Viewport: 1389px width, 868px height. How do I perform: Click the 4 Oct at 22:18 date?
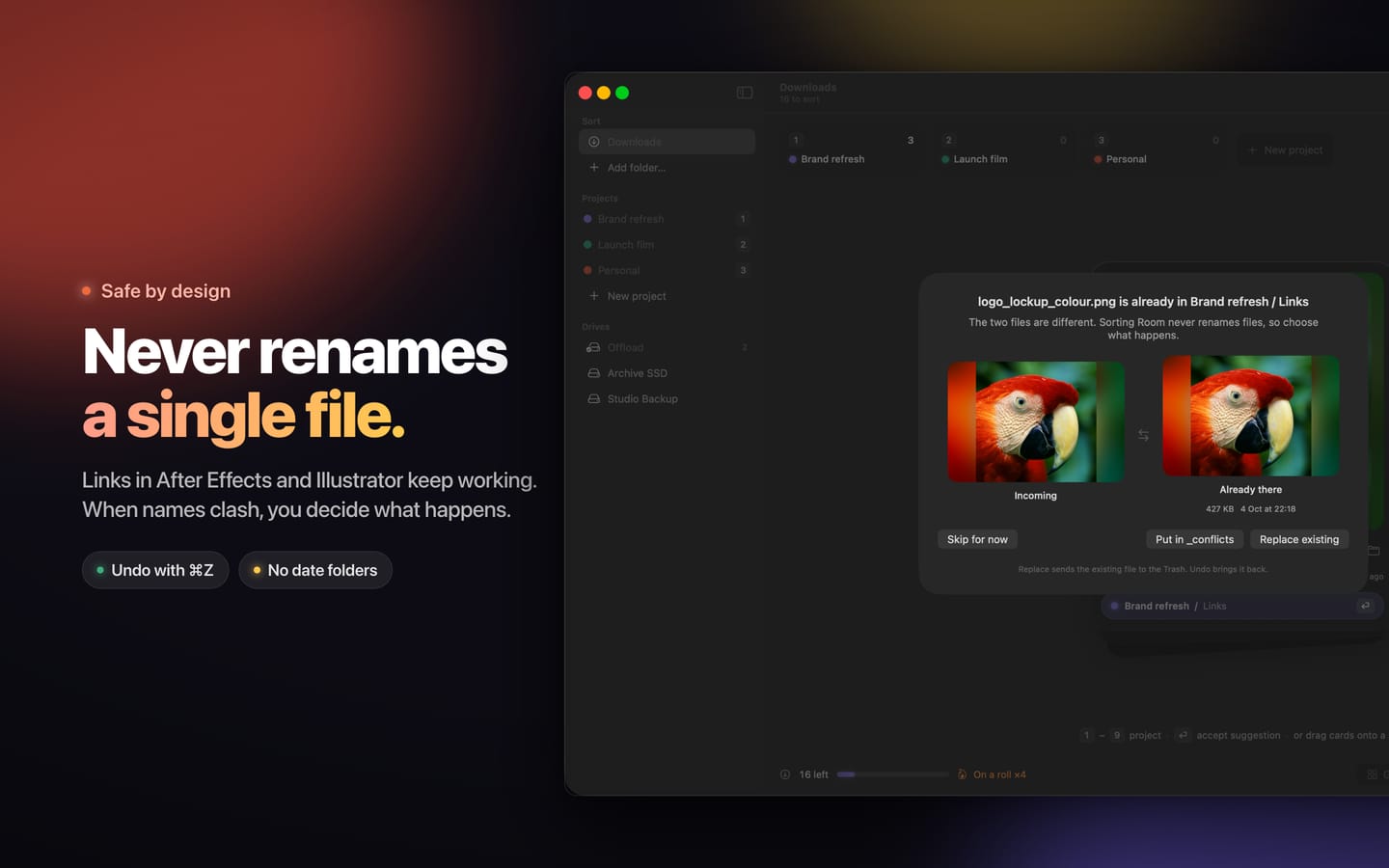click(x=1268, y=509)
